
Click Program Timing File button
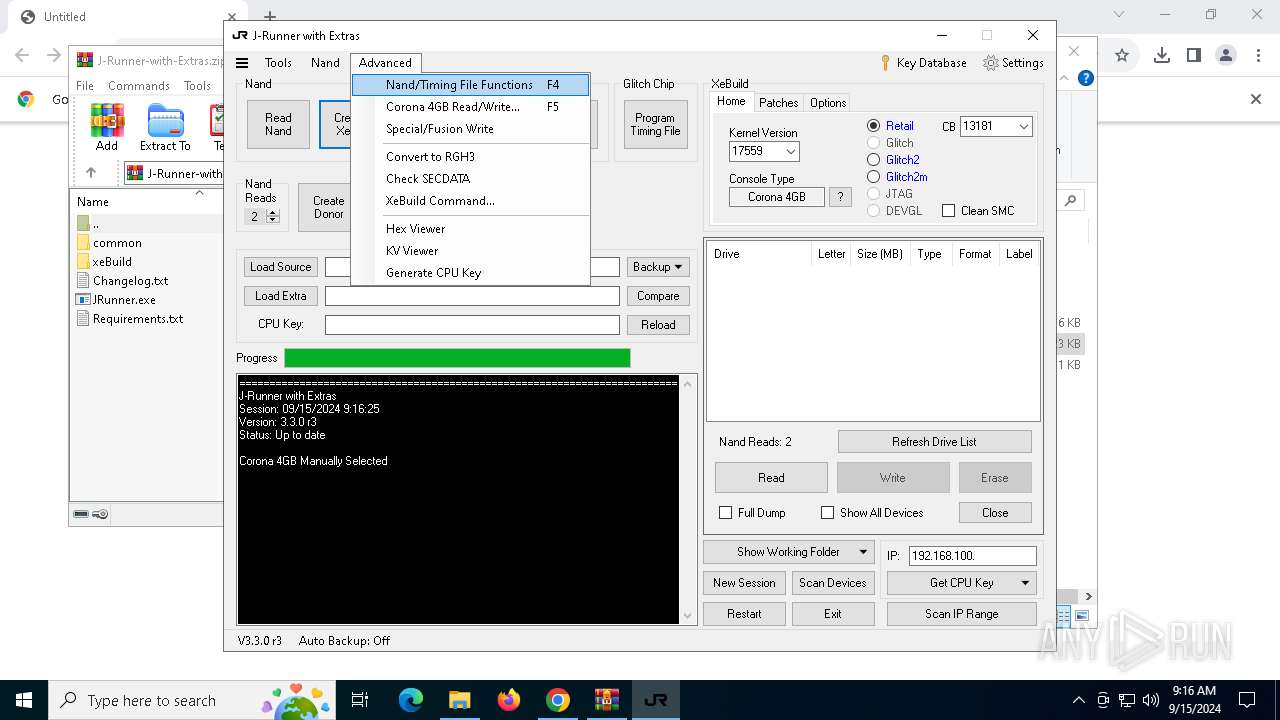pyautogui.click(x=655, y=125)
